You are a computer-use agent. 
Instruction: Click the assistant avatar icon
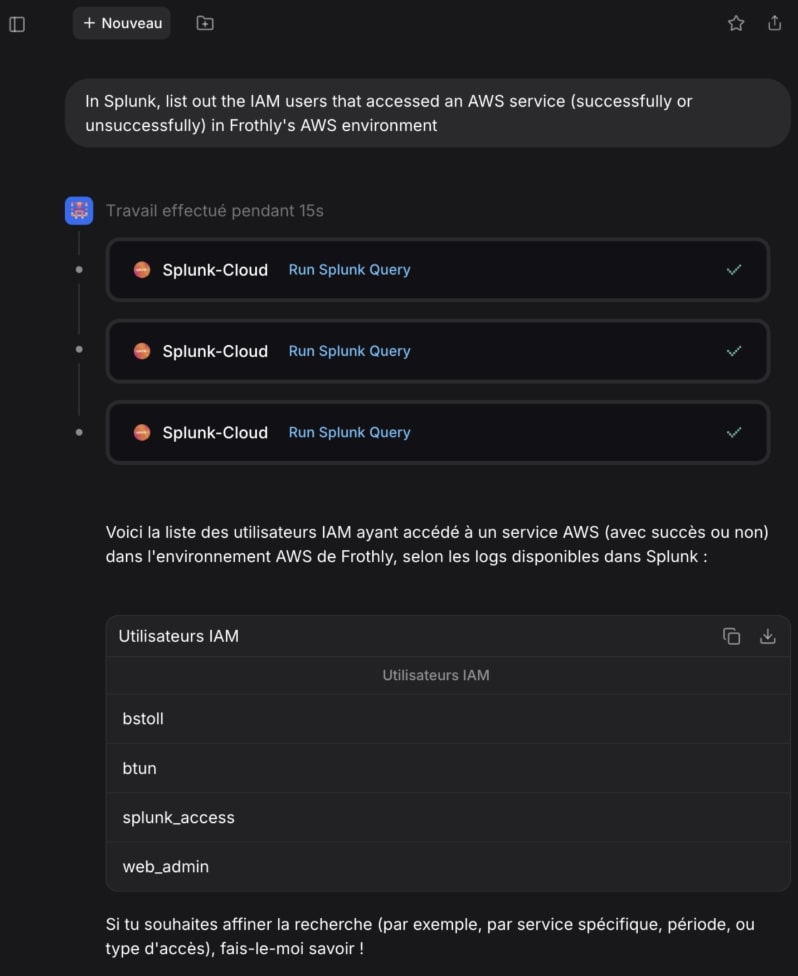pyautogui.click(x=79, y=211)
